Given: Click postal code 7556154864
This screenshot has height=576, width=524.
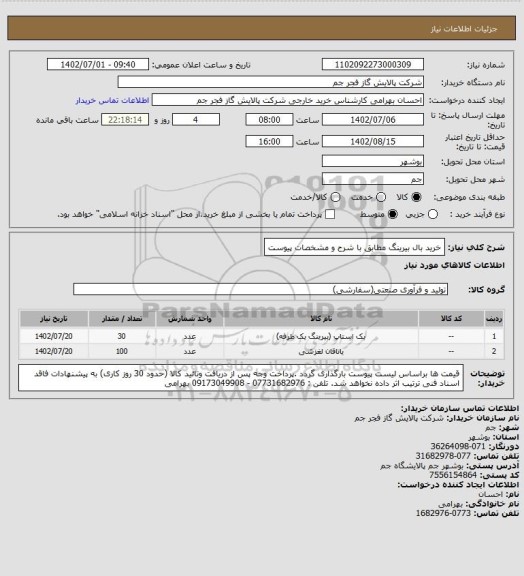Looking at the screenshot, I should pyautogui.click(x=453, y=475).
